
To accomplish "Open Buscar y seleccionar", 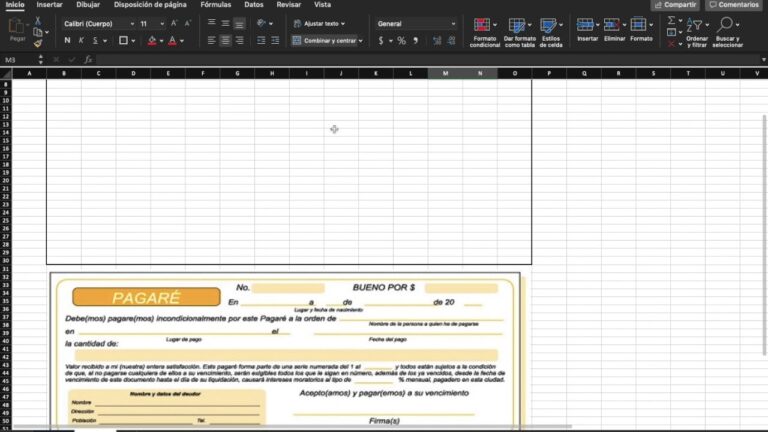I will click(727, 32).
